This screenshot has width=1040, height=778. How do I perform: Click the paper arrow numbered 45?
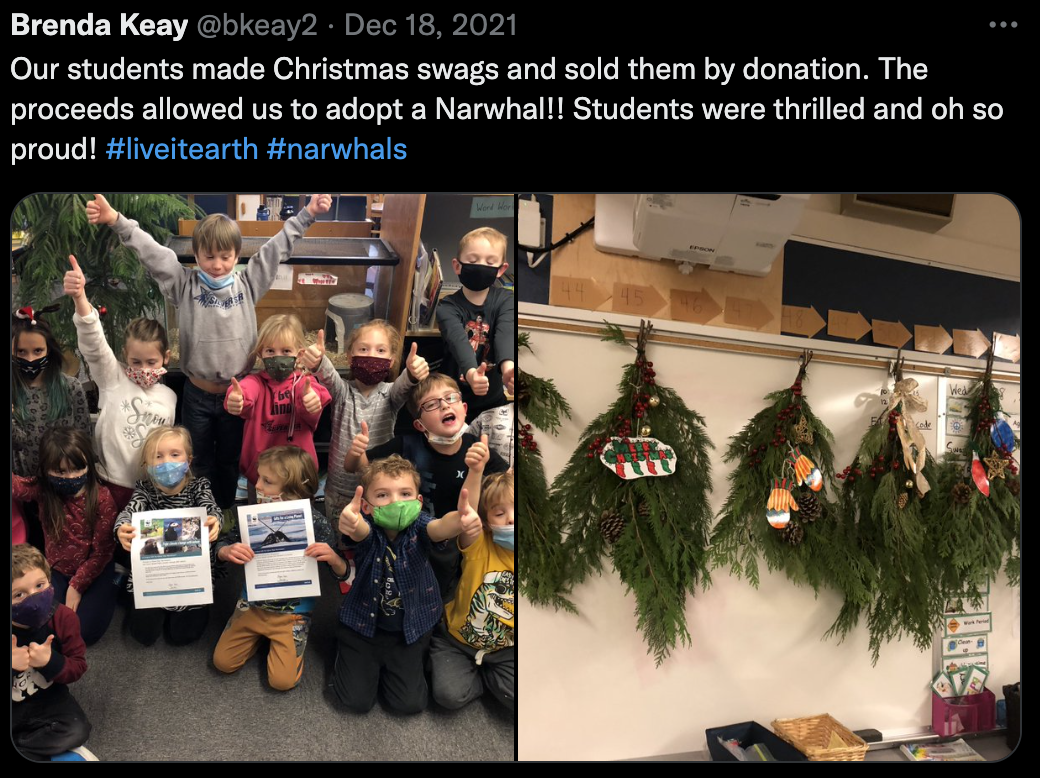tap(638, 299)
